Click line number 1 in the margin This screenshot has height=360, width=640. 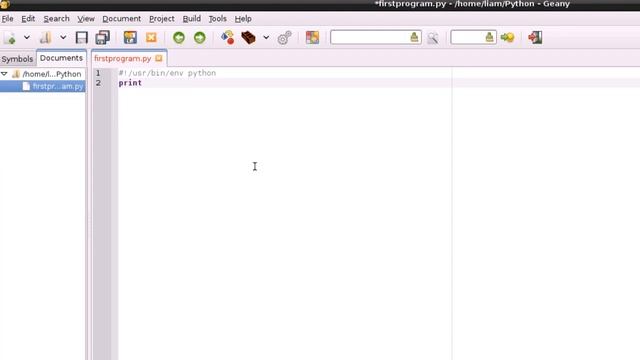98,73
